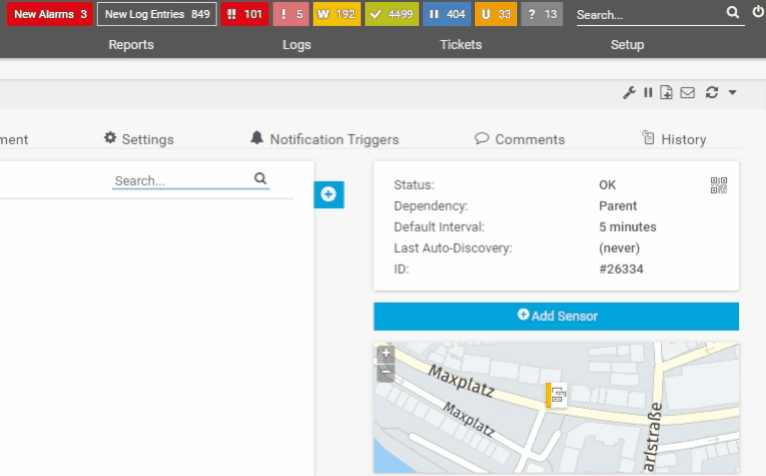Click the logout power icon
This screenshot has height=476, width=766.
tap(758, 13)
